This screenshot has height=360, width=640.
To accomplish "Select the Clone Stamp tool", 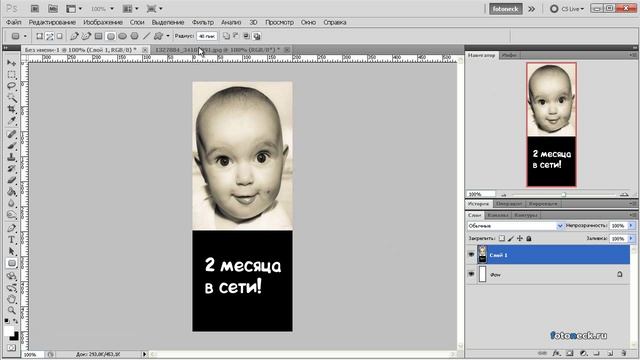I will 11,157.
